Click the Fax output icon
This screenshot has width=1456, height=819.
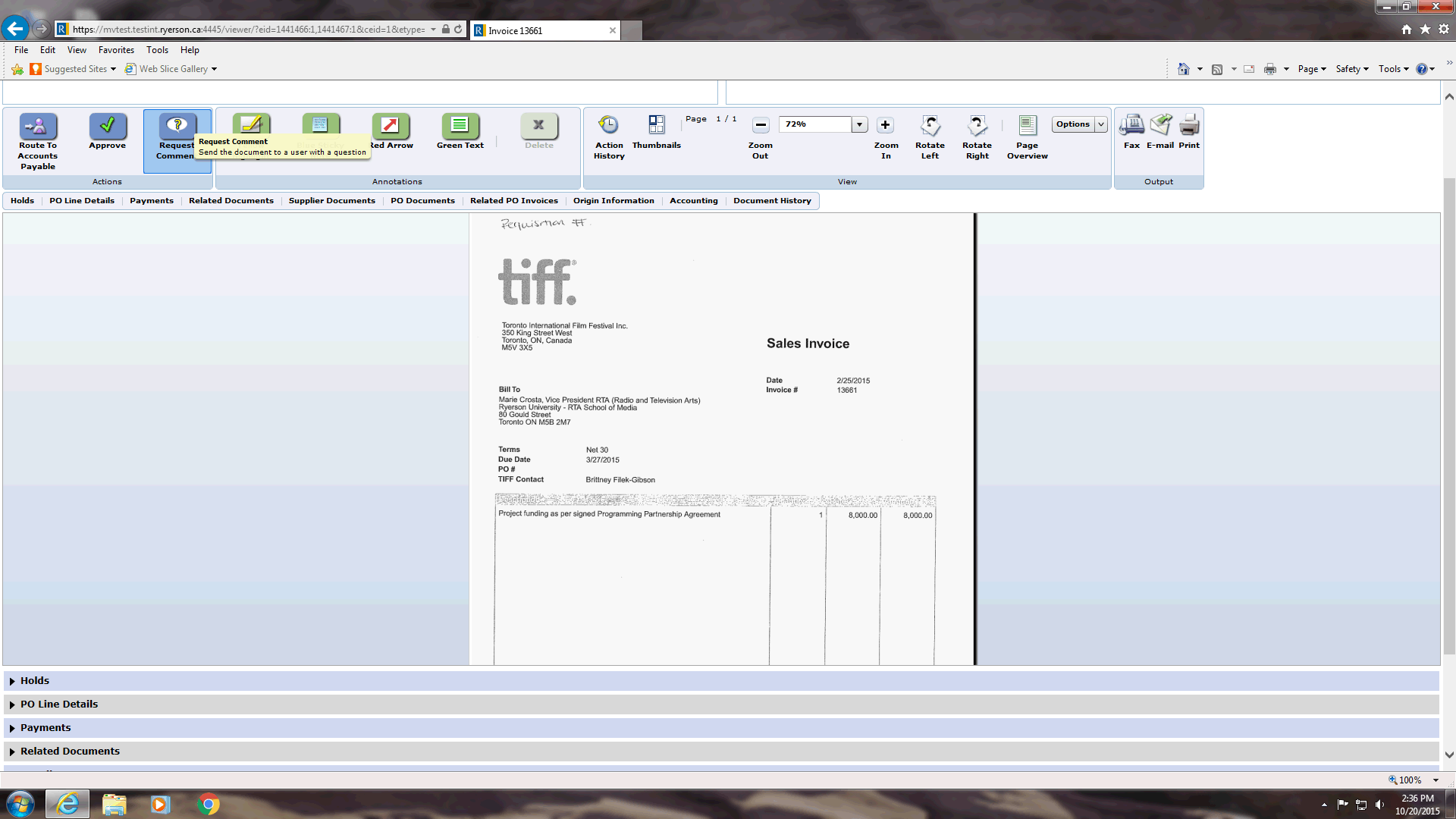point(1131,125)
